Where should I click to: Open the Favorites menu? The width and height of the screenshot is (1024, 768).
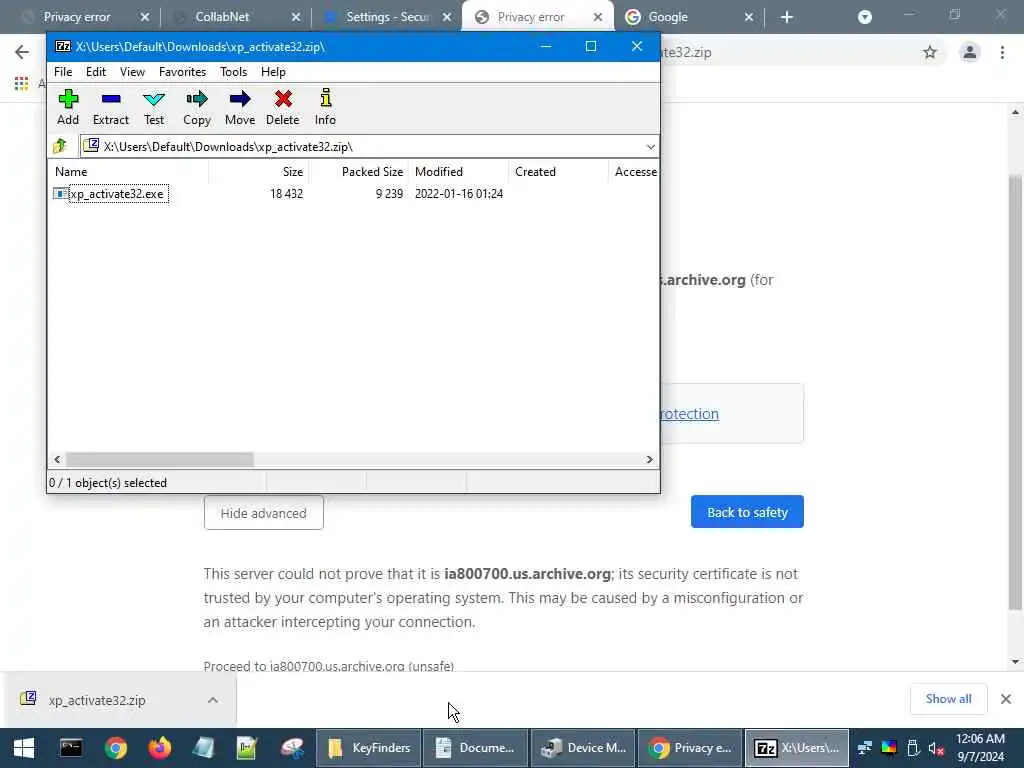tap(182, 72)
